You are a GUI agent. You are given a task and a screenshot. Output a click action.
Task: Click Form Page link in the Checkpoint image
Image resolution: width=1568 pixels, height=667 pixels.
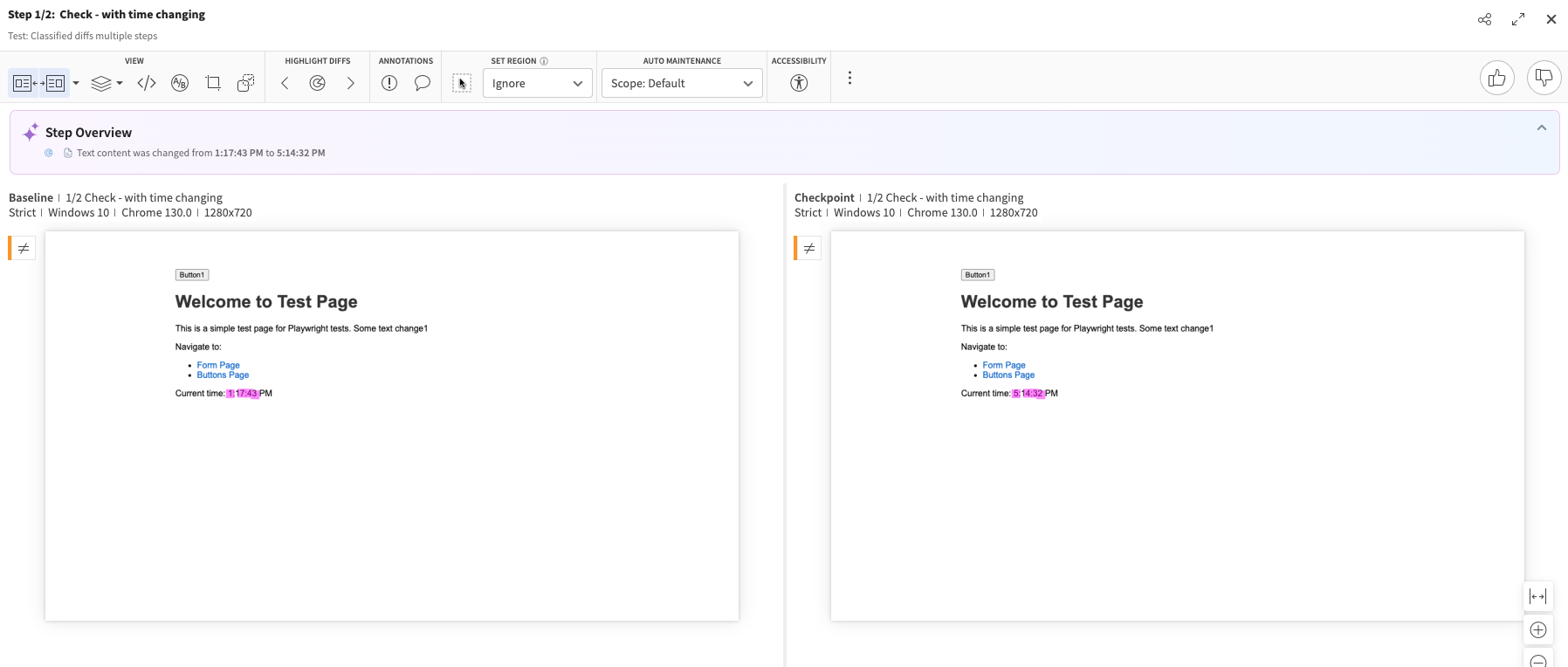point(1004,365)
